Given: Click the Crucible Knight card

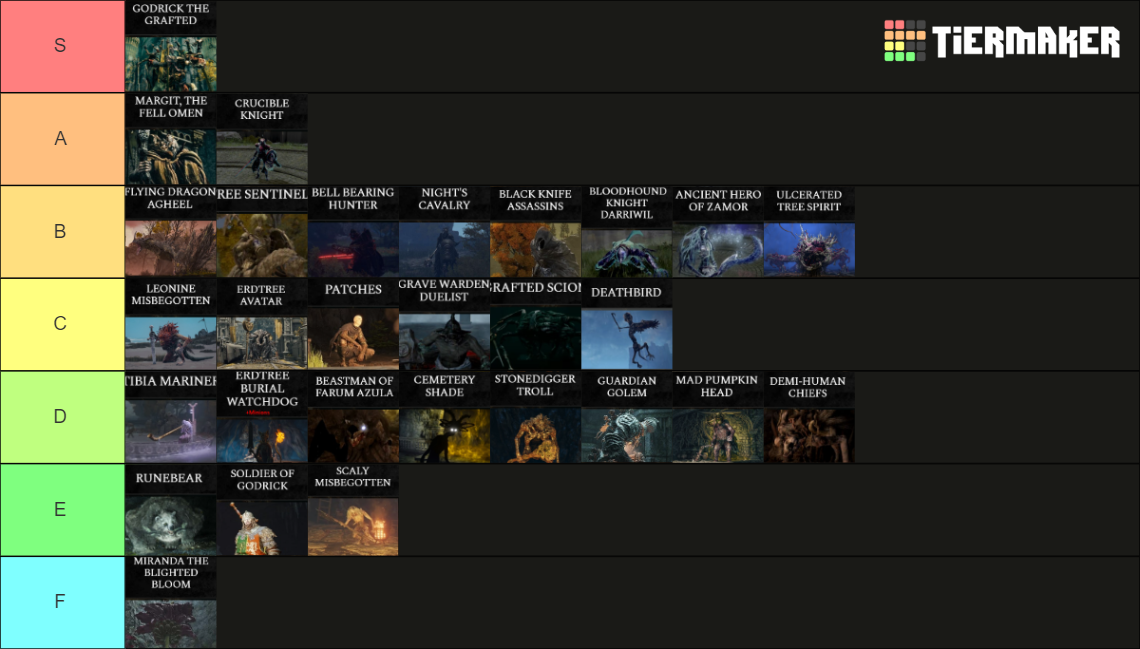Looking at the screenshot, I should 262,139.
